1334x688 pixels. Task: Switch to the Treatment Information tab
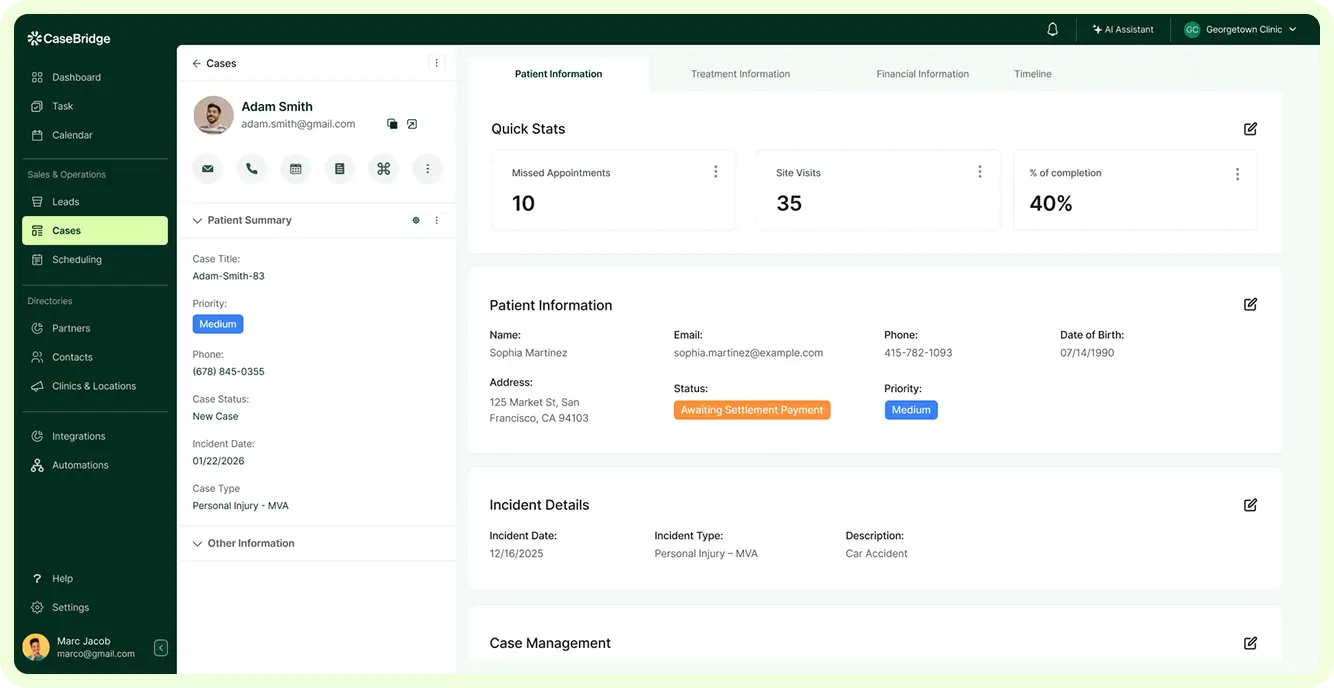pos(740,74)
